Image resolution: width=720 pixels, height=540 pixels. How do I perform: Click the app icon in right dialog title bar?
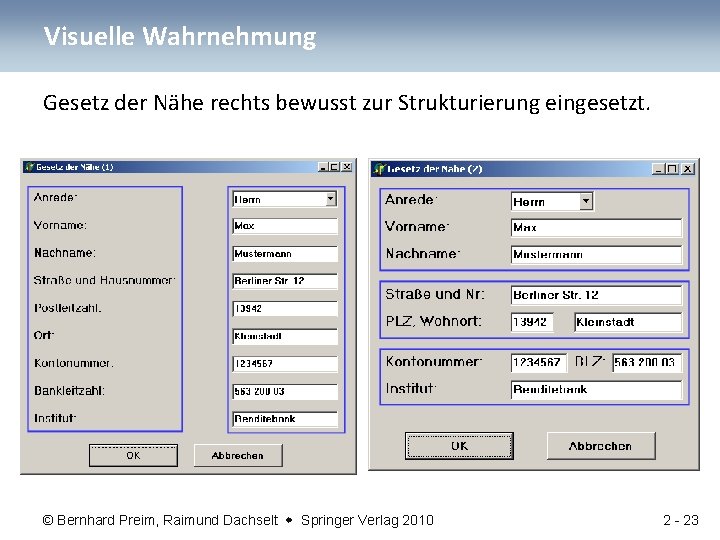pyautogui.click(x=379, y=169)
